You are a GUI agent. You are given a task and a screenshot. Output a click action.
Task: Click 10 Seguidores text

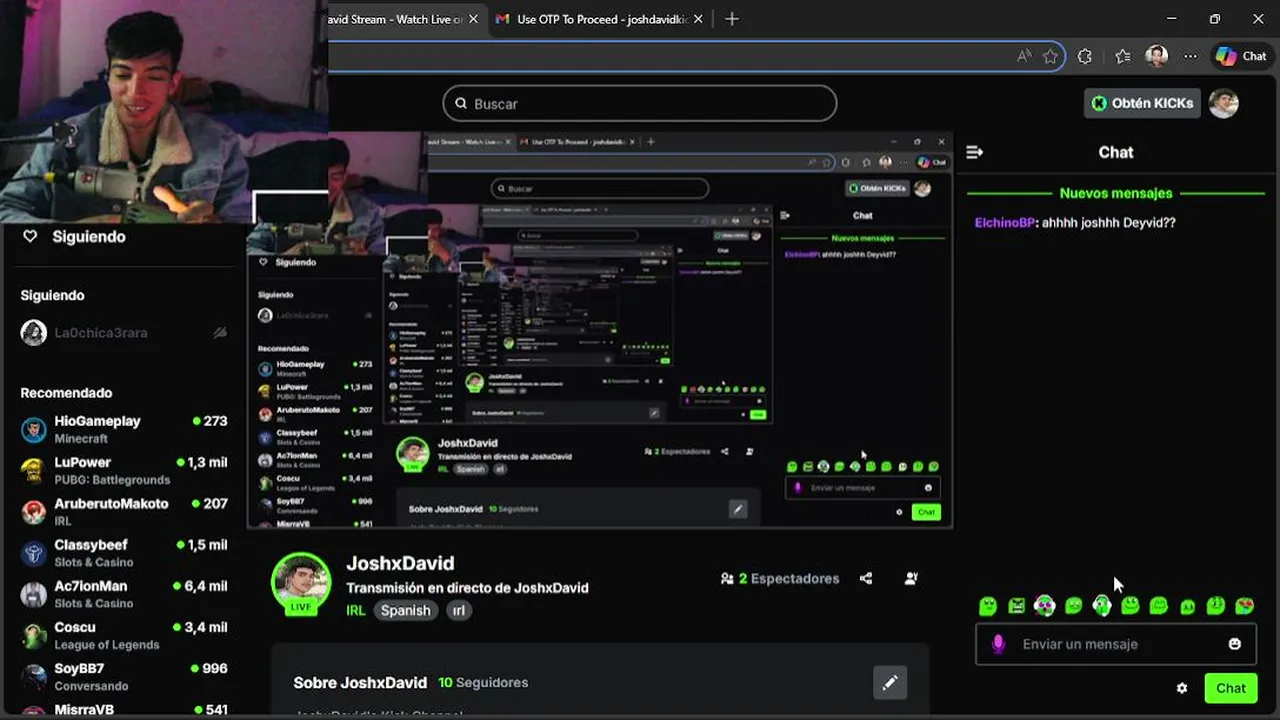click(x=483, y=683)
